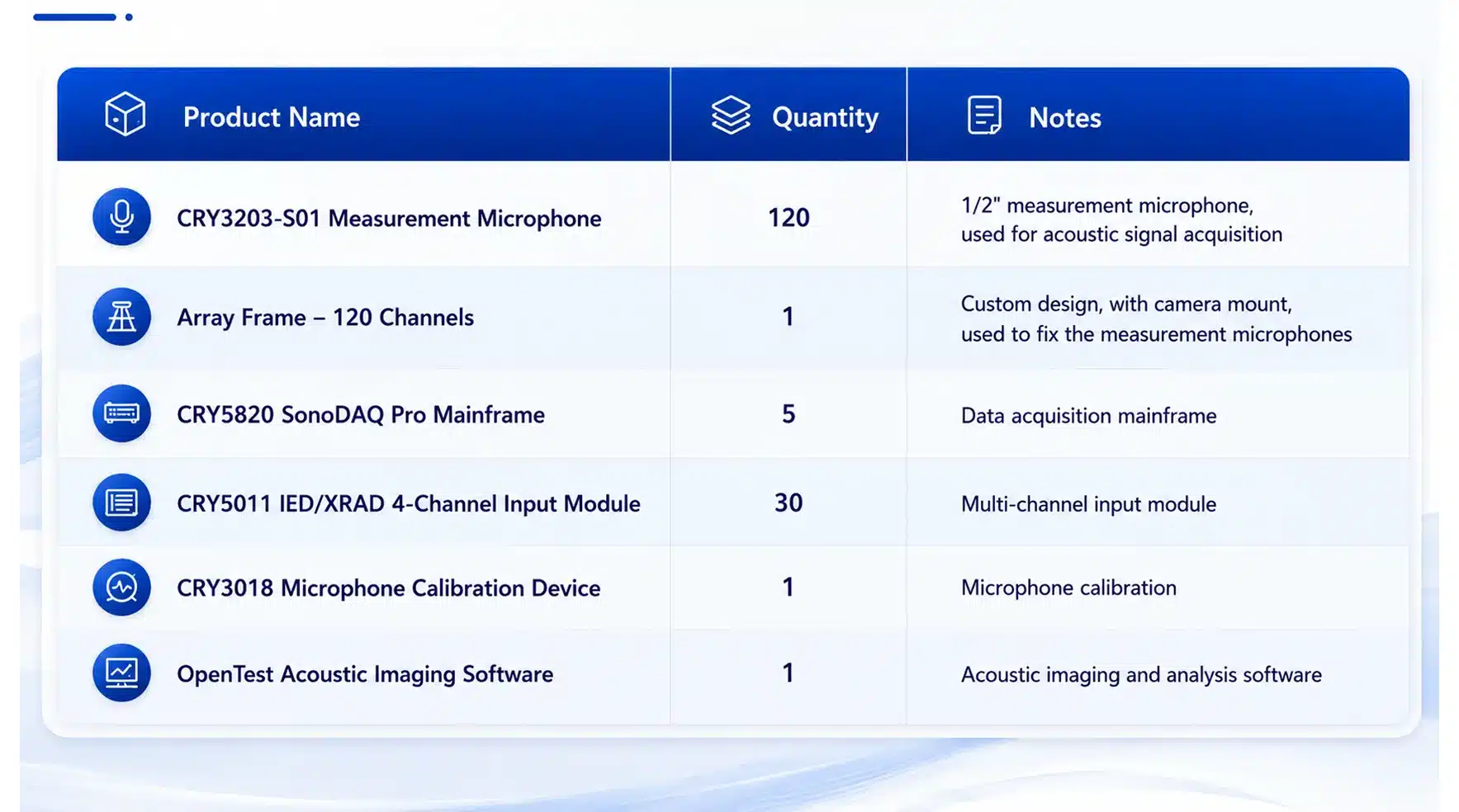1459x812 pixels.
Task: Select Array Frame – 120 Channels text
Action: pos(325,318)
